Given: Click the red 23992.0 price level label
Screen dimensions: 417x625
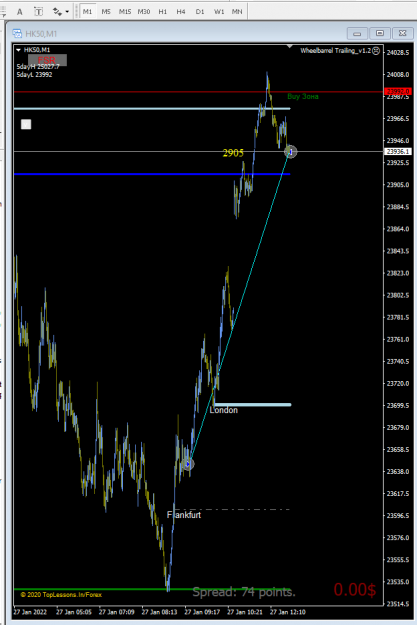Looking at the screenshot, I should tap(397, 92).
